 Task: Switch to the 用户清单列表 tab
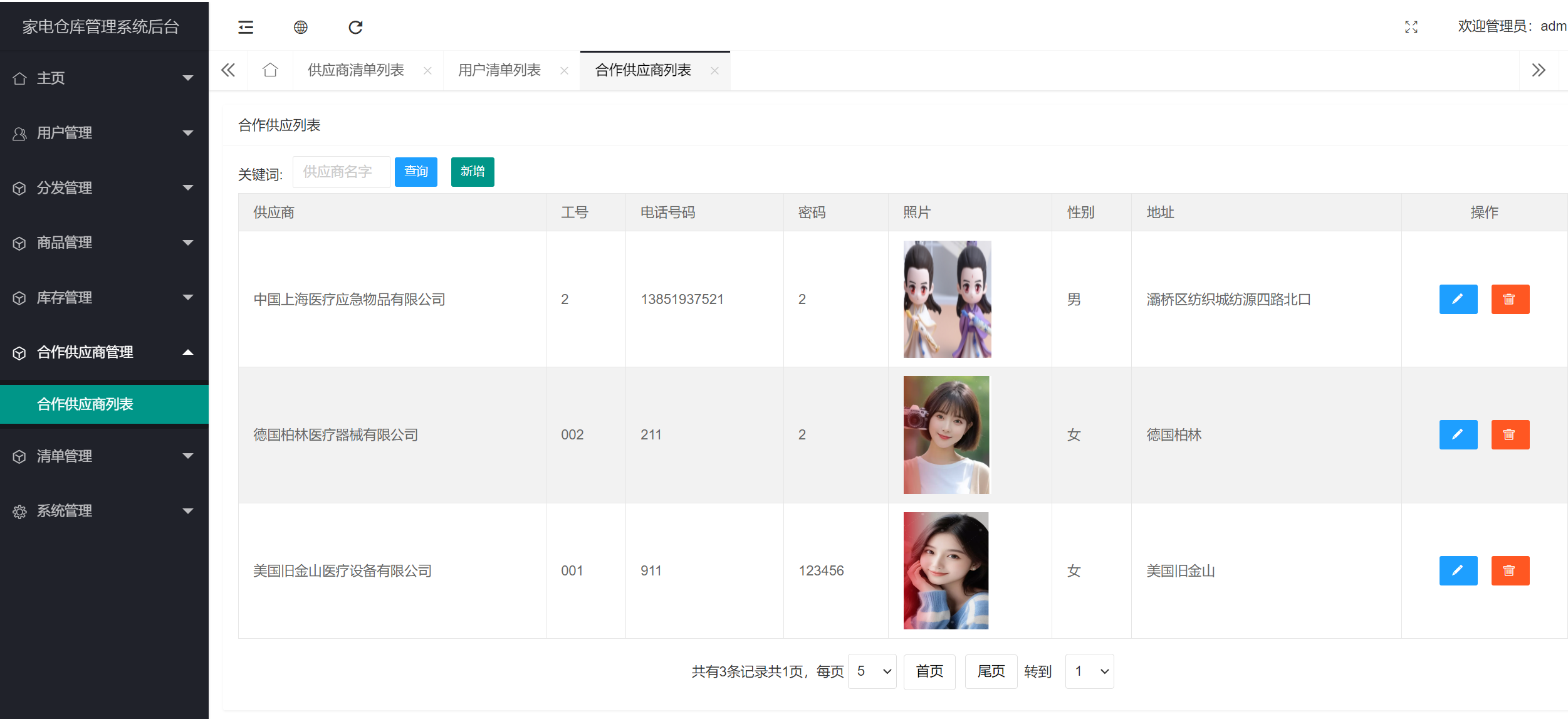pos(499,70)
